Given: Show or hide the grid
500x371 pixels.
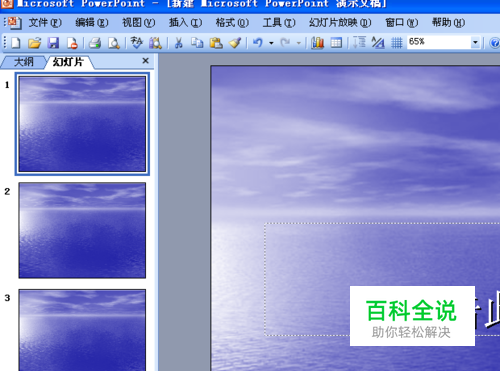Looking at the screenshot, I should tap(397, 43).
